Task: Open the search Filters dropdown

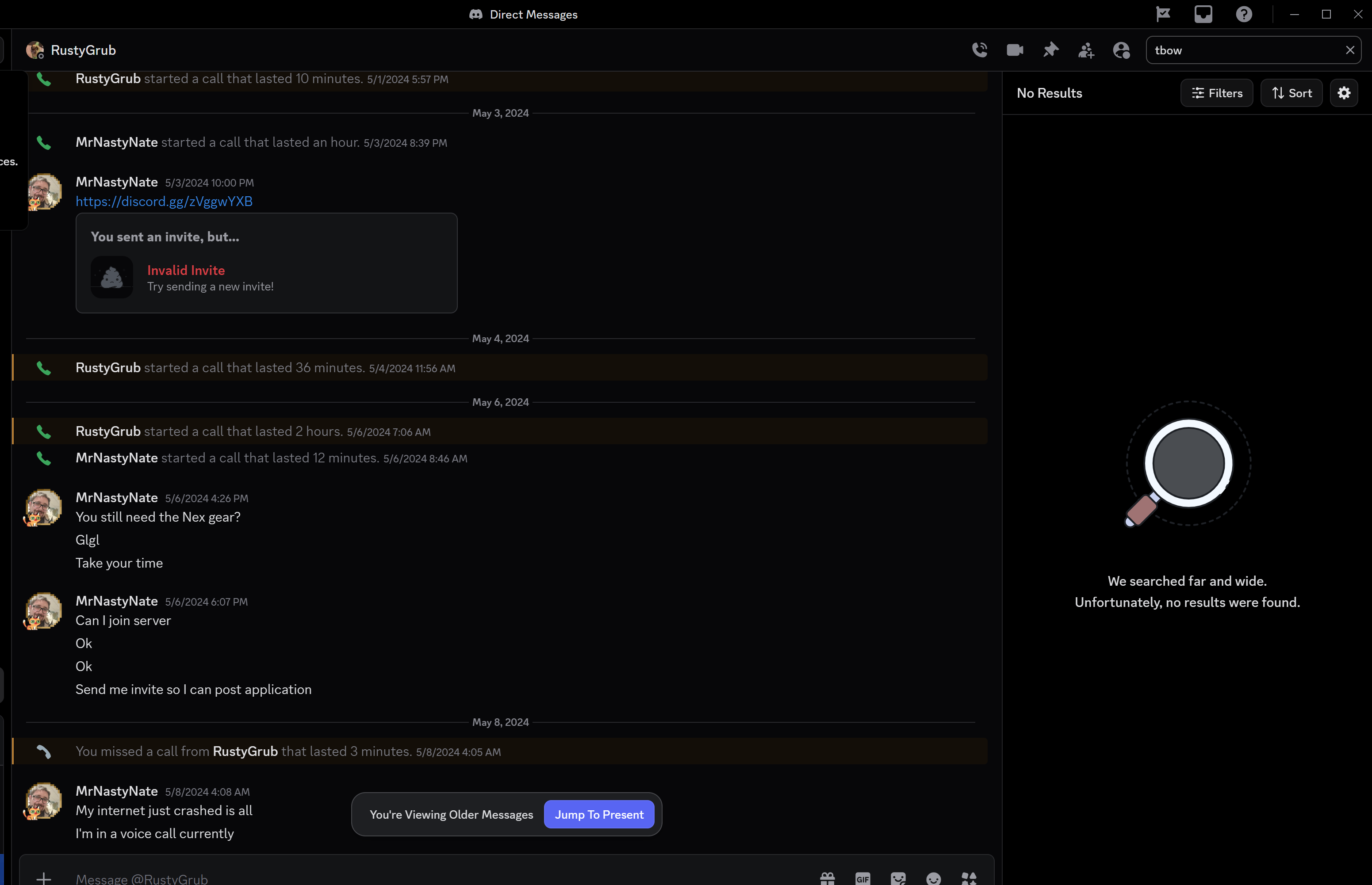Action: [x=1217, y=93]
